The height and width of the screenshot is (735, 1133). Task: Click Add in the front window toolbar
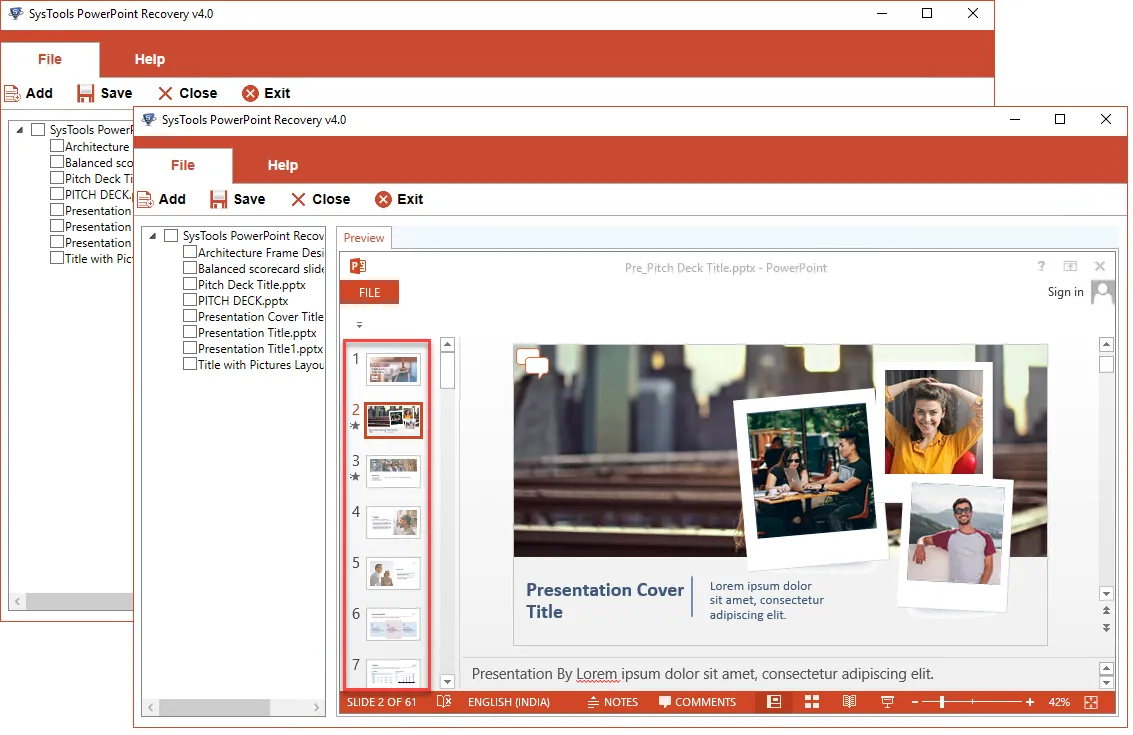pyautogui.click(x=162, y=199)
